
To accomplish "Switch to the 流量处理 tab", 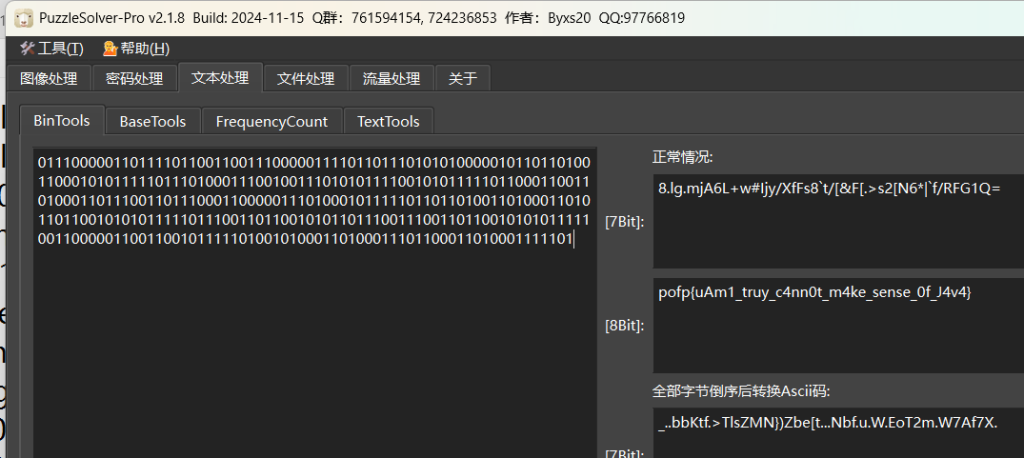I will [391, 79].
